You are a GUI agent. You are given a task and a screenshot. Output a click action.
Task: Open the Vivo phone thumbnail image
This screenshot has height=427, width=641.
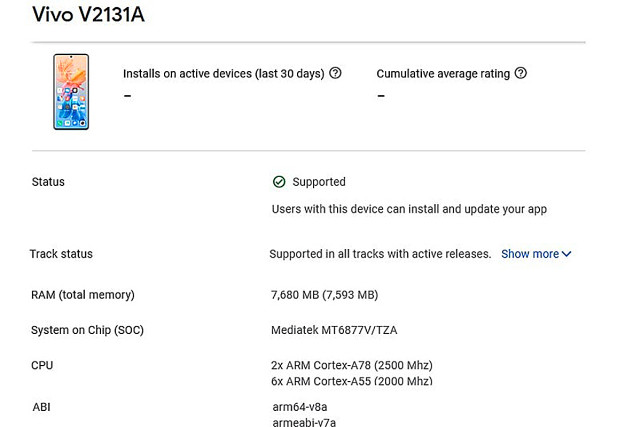(71, 92)
